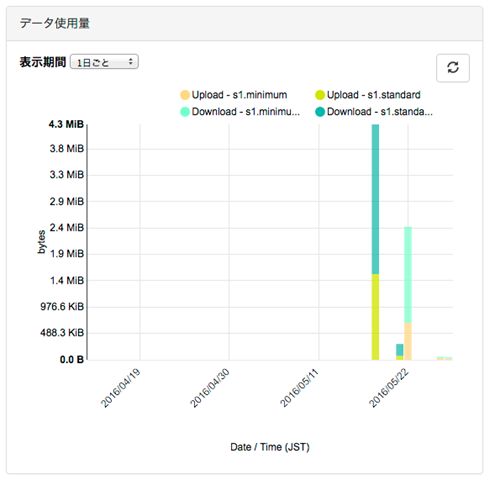Open the 1日ごと display period dropdown
Screen dimensions: 490x480
[x=104, y=62]
